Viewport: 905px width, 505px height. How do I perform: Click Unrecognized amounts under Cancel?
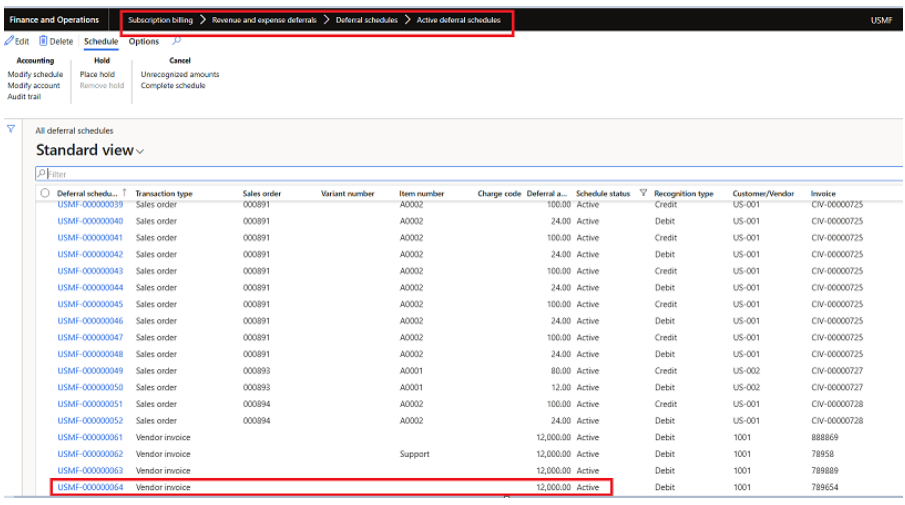click(x=180, y=75)
